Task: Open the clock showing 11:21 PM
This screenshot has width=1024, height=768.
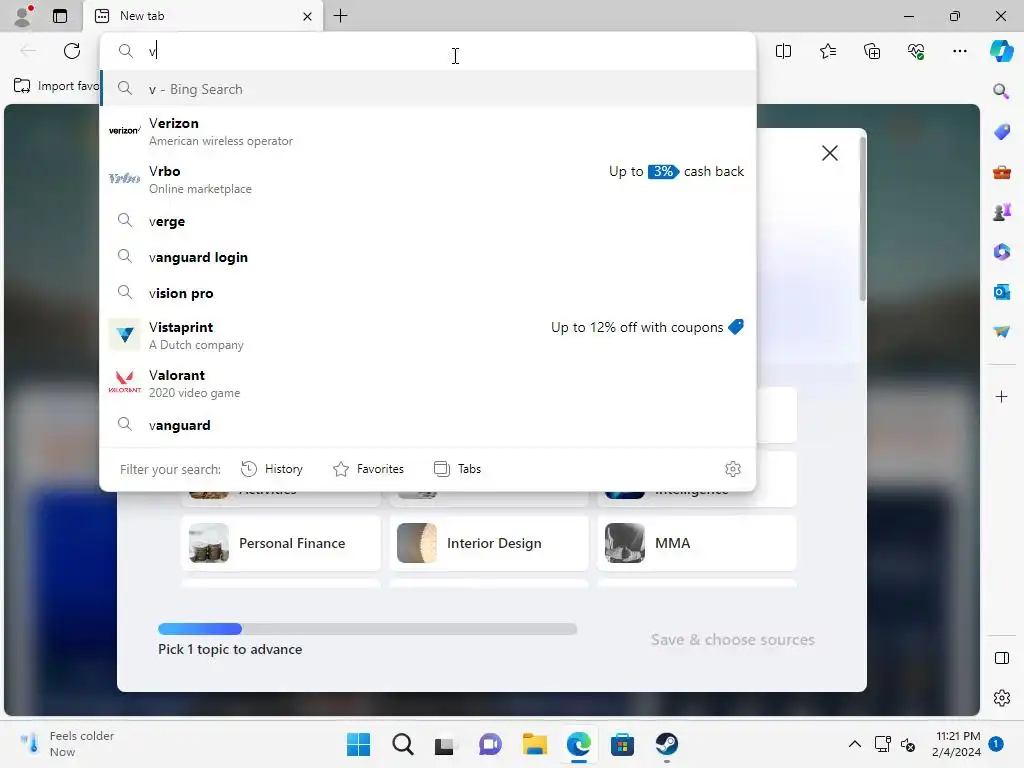Action: (x=956, y=744)
